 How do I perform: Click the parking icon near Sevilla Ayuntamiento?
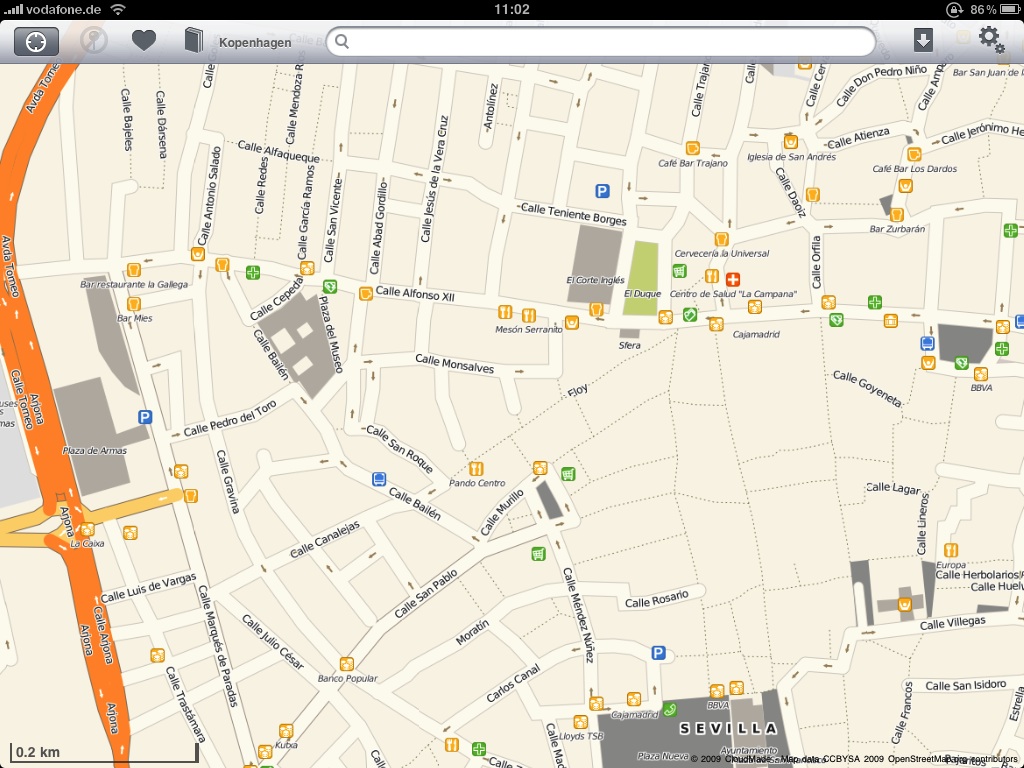[x=658, y=651]
